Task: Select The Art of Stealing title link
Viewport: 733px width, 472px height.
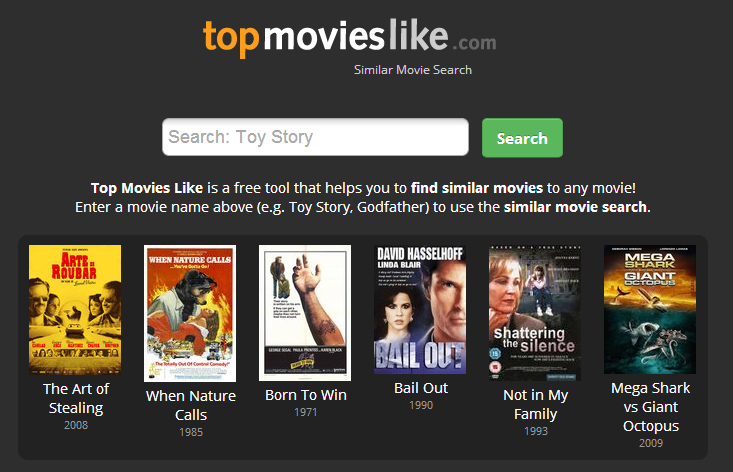Action: point(76,398)
